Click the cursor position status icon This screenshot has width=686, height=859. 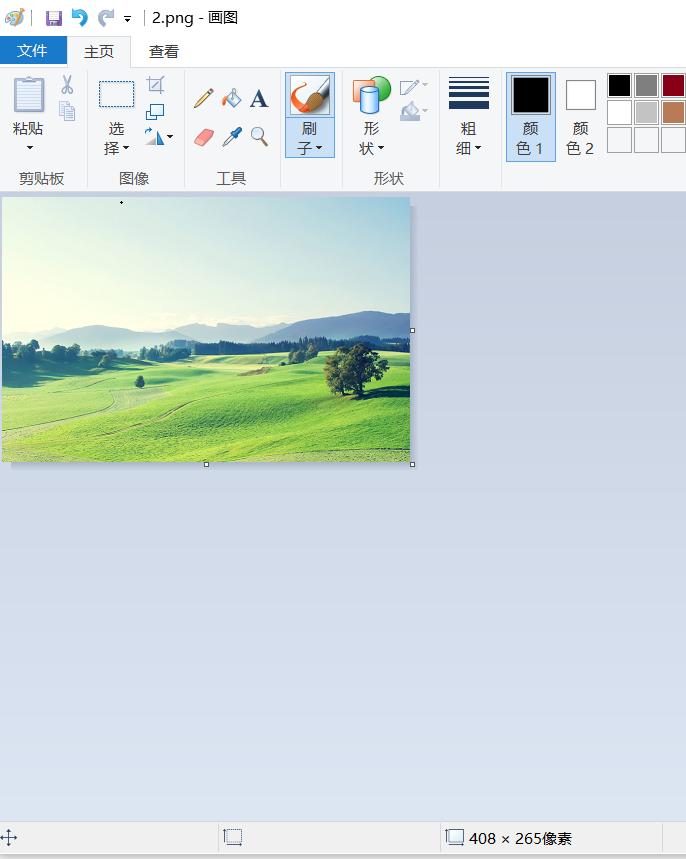(9, 838)
